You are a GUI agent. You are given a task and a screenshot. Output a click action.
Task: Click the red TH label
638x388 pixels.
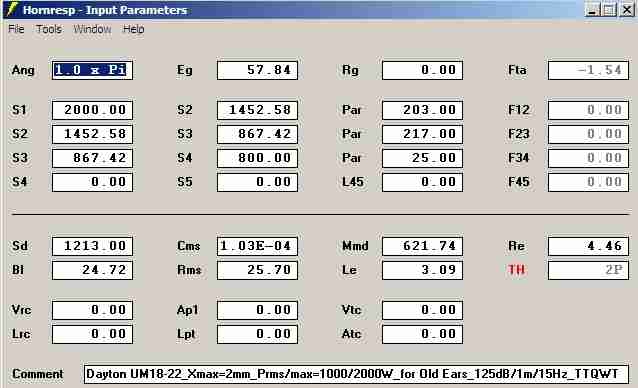[x=516, y=270]
